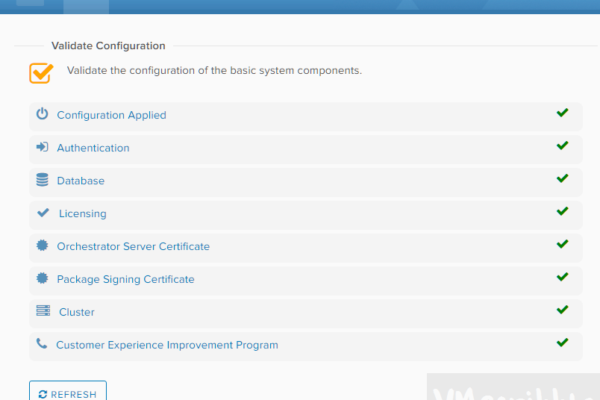
Task: Click the blue check icon beside Licensing
Action: (x=42, y=213)
